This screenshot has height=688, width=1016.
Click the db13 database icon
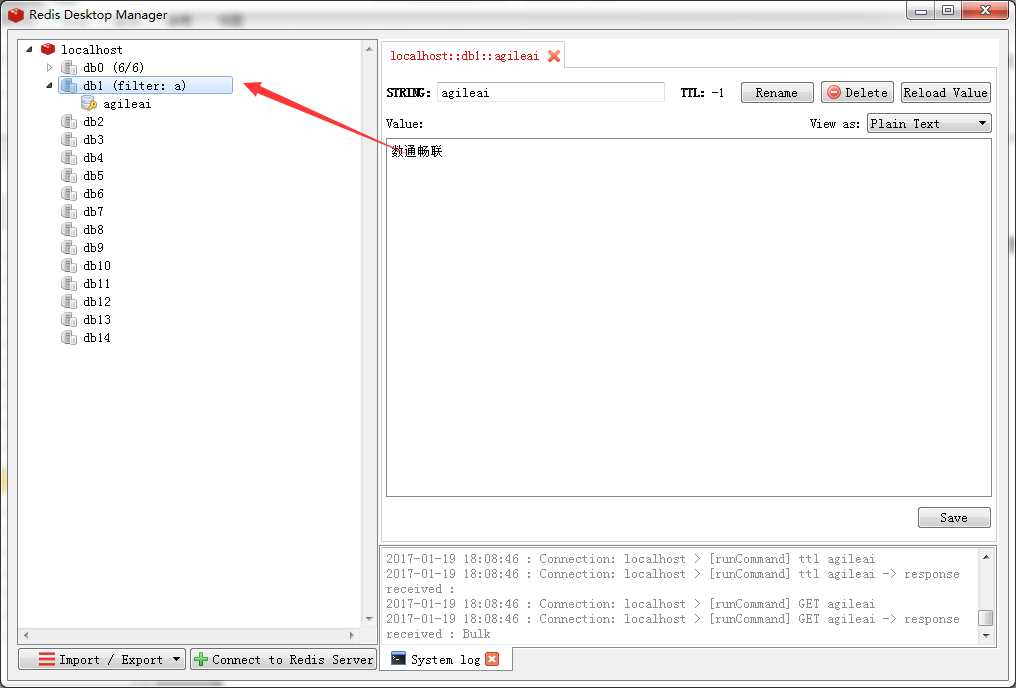tap(69, 319)
